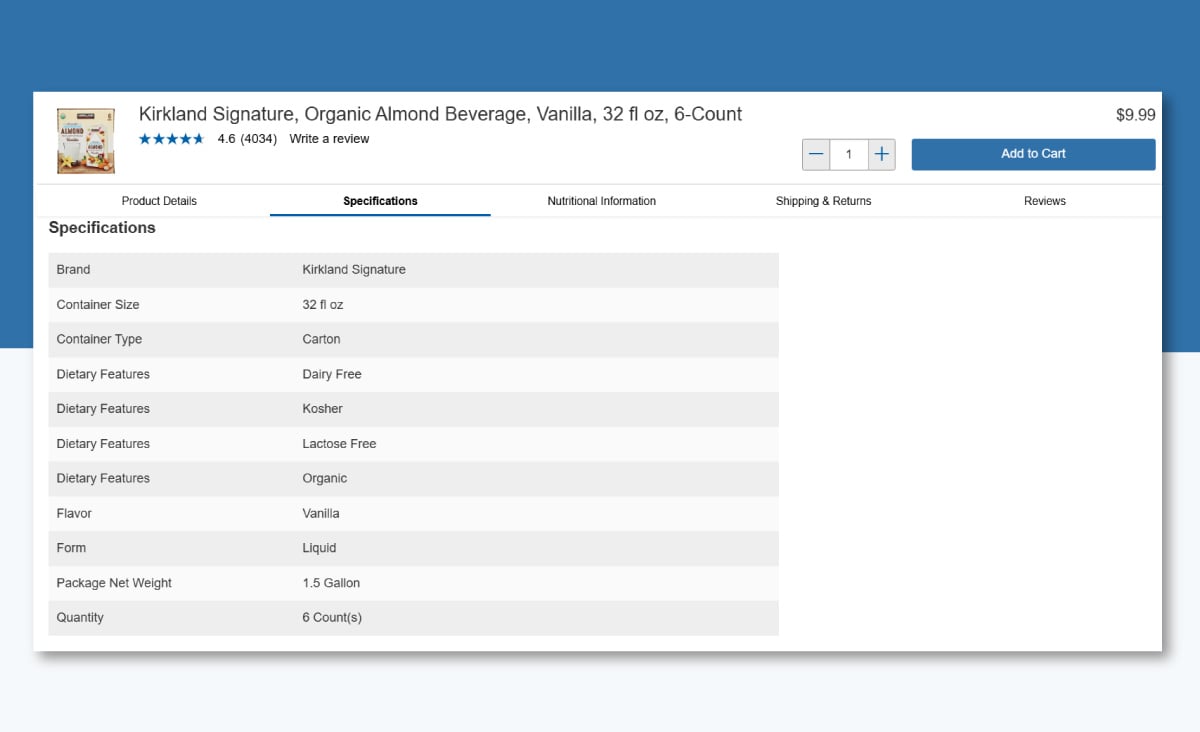Decrease quantity with the minus button
1200x732 pixels.
[816, 154]
